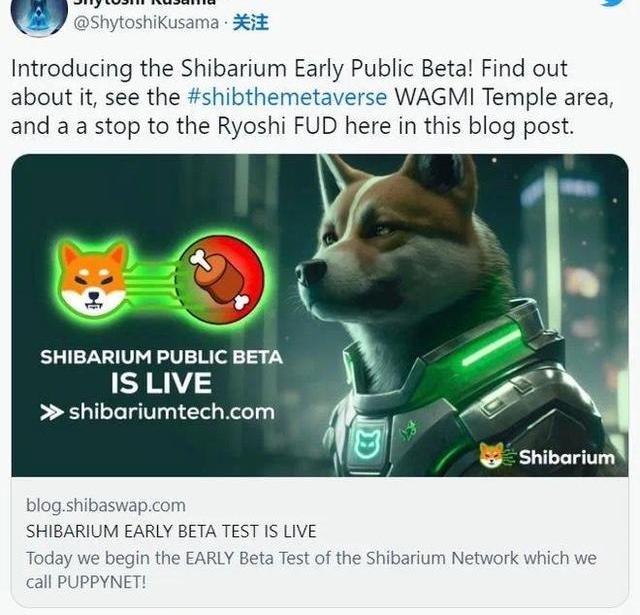640x615 pixels.
Task: Open the blog.shibaswap.com domain link
Action: click(x=106, y=505)
